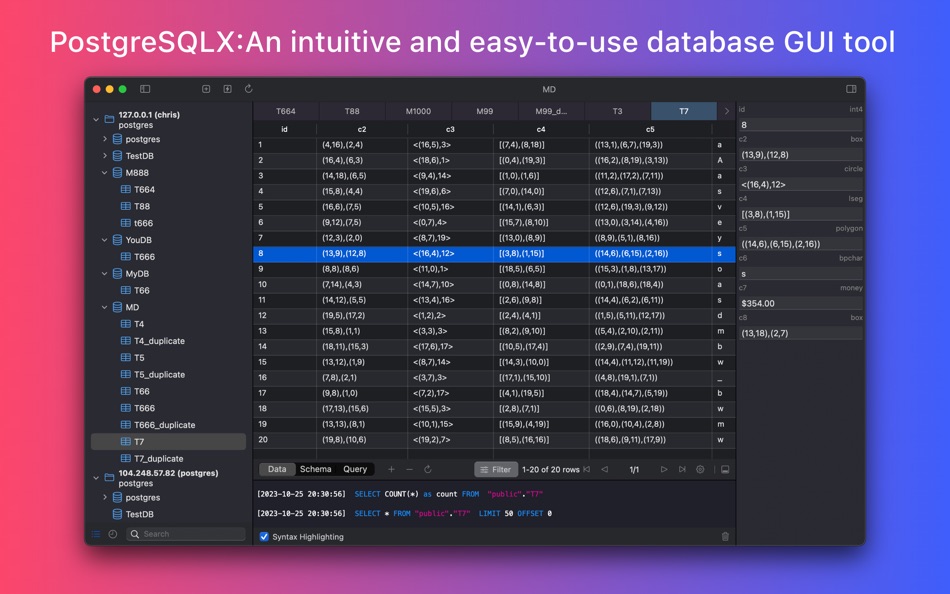Screen dimensions: 950x594
Task: Open the pagination settings gear icon
Action: (x=700, y=470)
